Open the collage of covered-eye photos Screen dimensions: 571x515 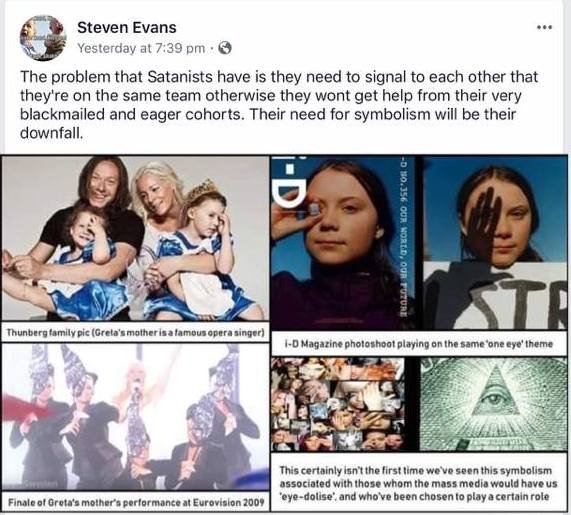click(338, 404)
